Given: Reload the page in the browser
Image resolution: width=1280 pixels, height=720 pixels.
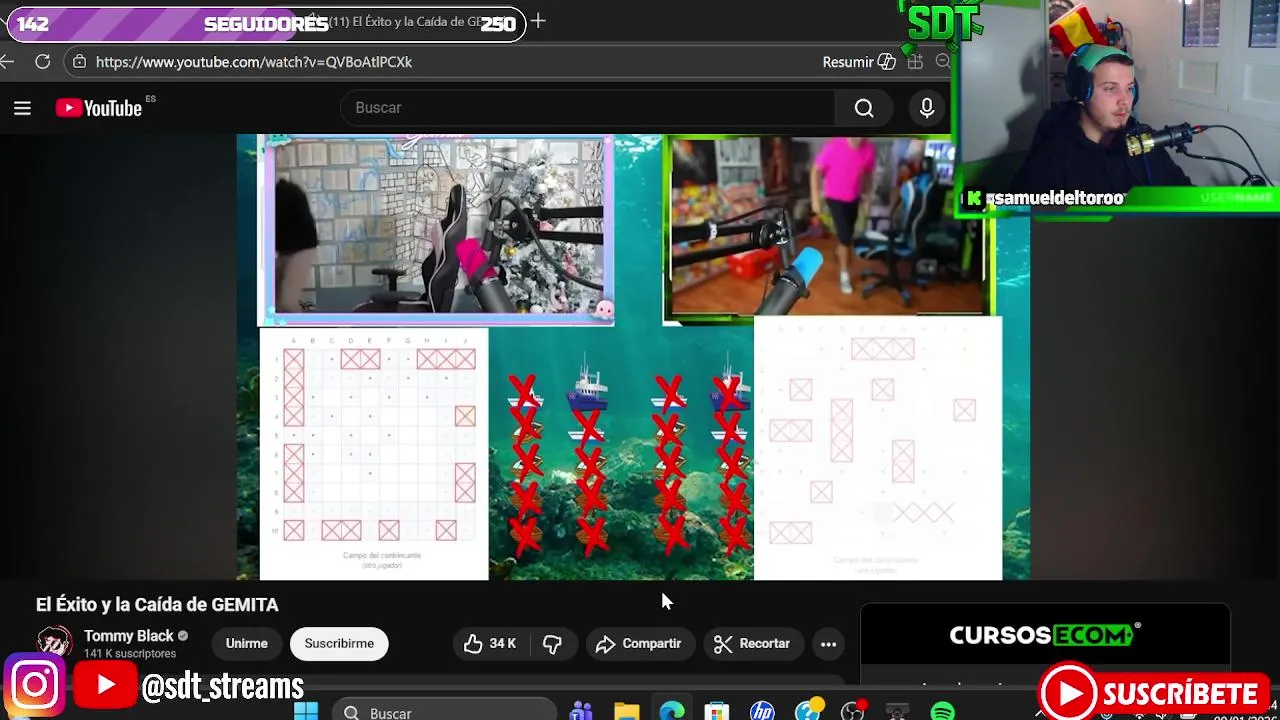Looking at the screenshot, I should point(42,62).
